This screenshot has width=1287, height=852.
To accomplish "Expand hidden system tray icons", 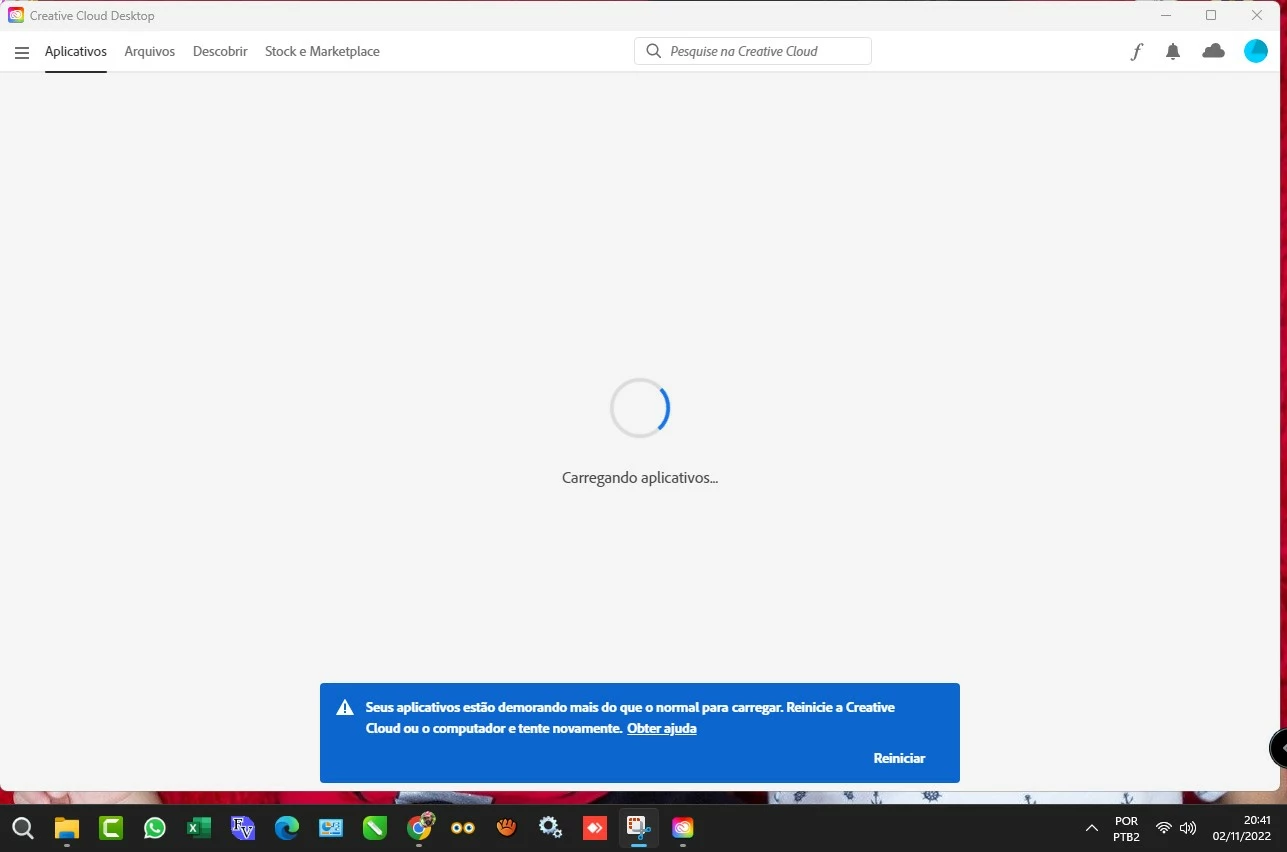I will coord(1091,828).
